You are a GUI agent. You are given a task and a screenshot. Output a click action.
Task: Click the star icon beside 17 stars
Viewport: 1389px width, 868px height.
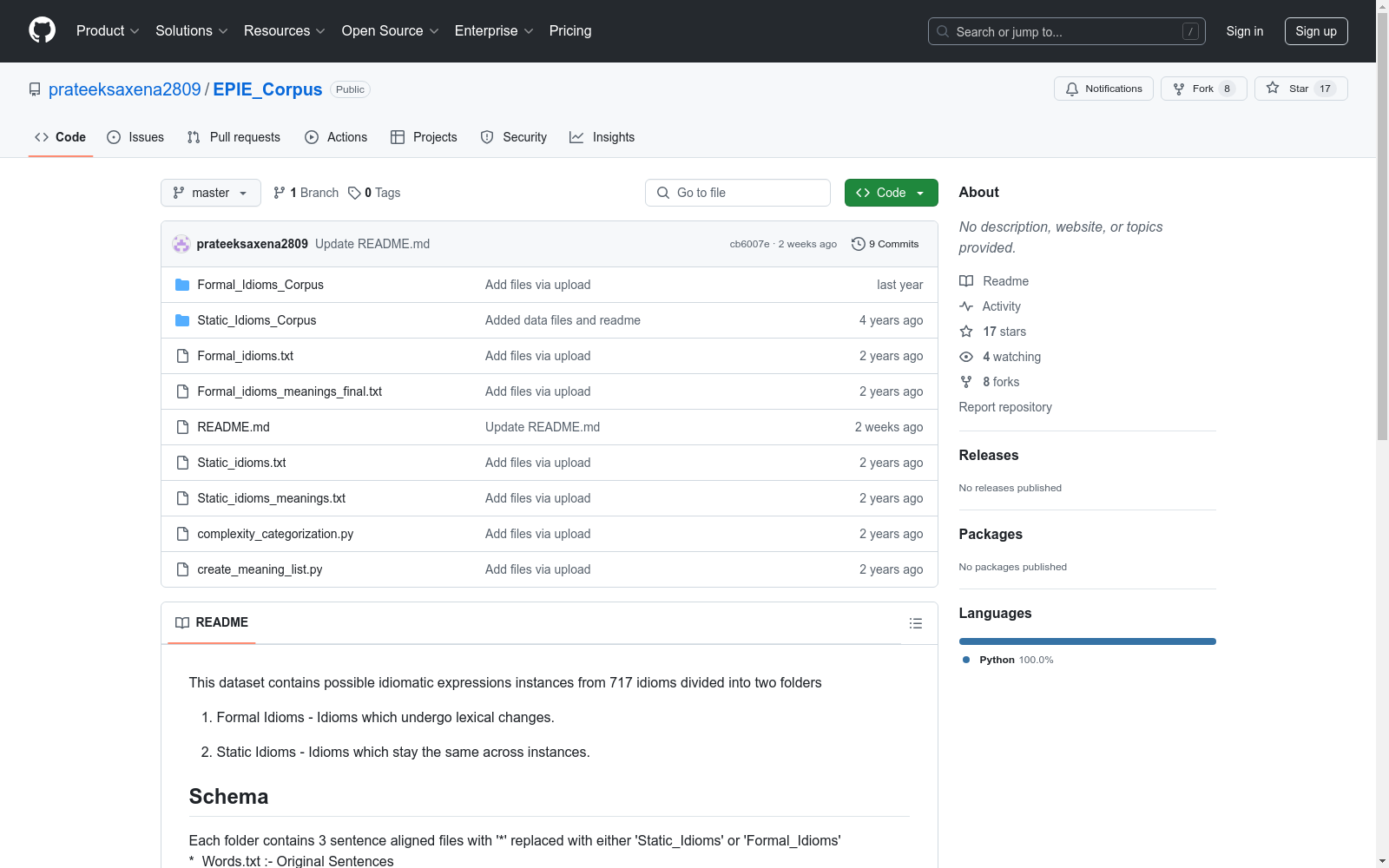tap(966, 332)
